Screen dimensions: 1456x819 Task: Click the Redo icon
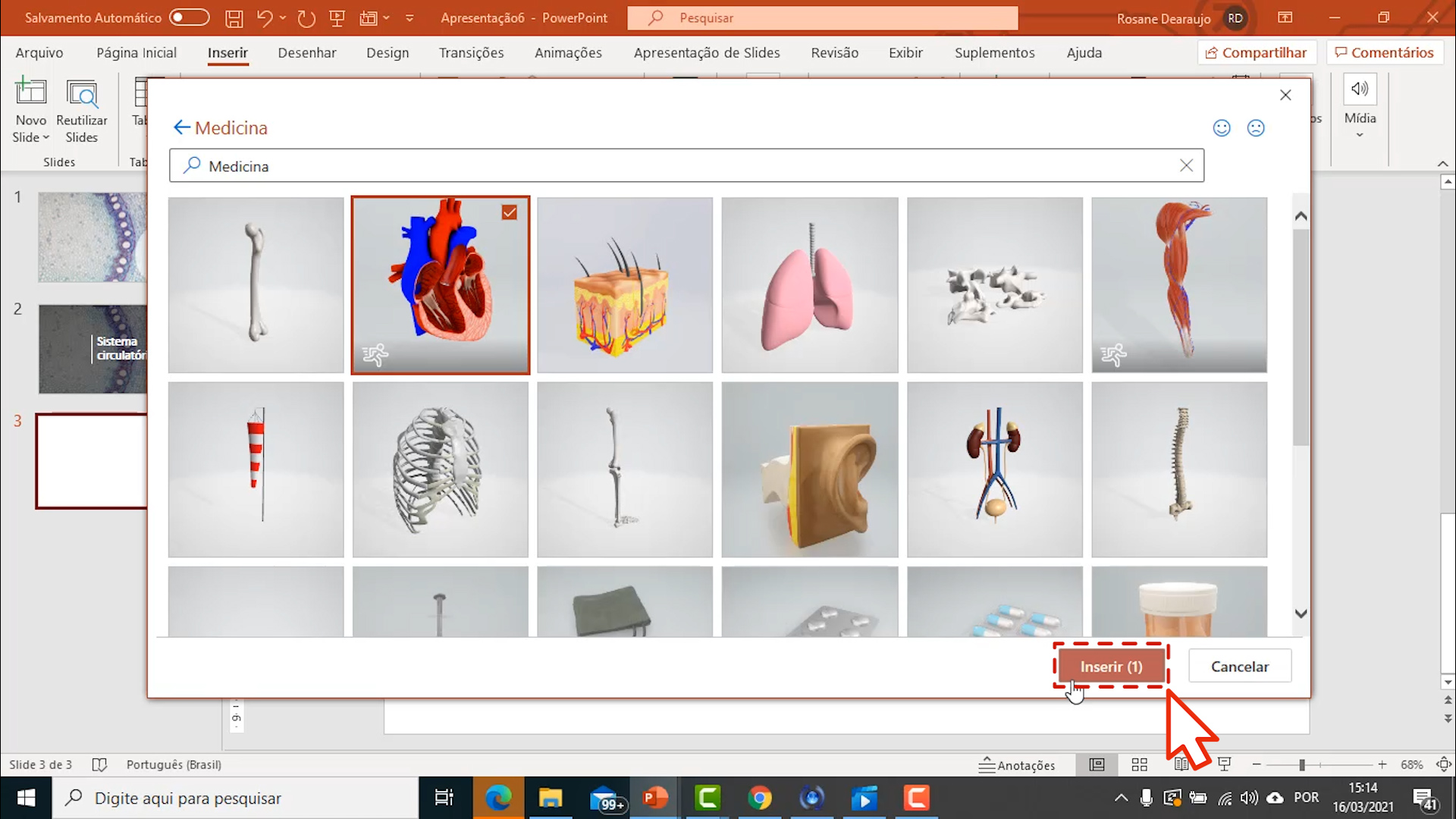(306, 17)
